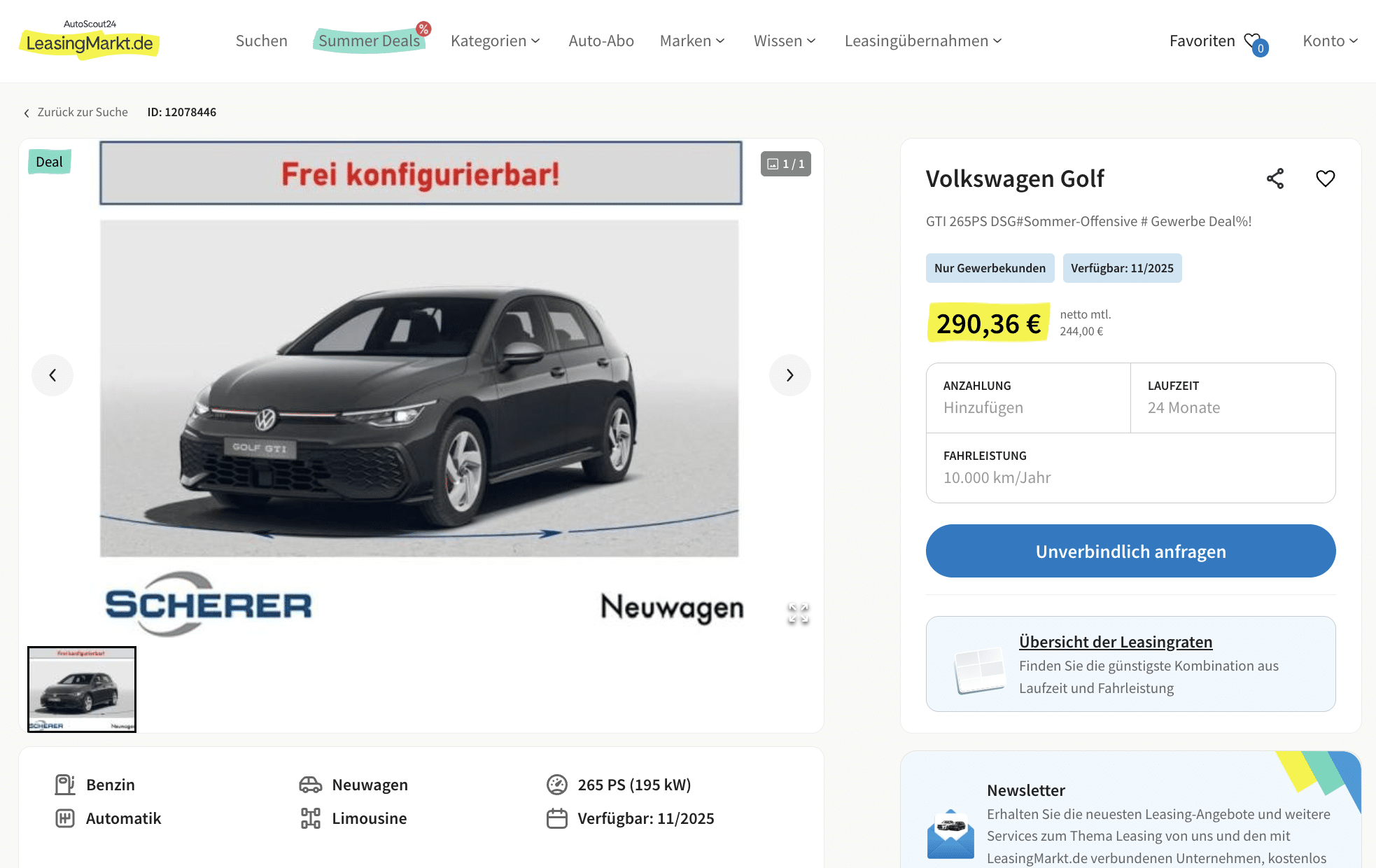Click the Scherer dealer logo
Screen dimensions: 1376x868
pyautogui.click(x=209, y=604)
